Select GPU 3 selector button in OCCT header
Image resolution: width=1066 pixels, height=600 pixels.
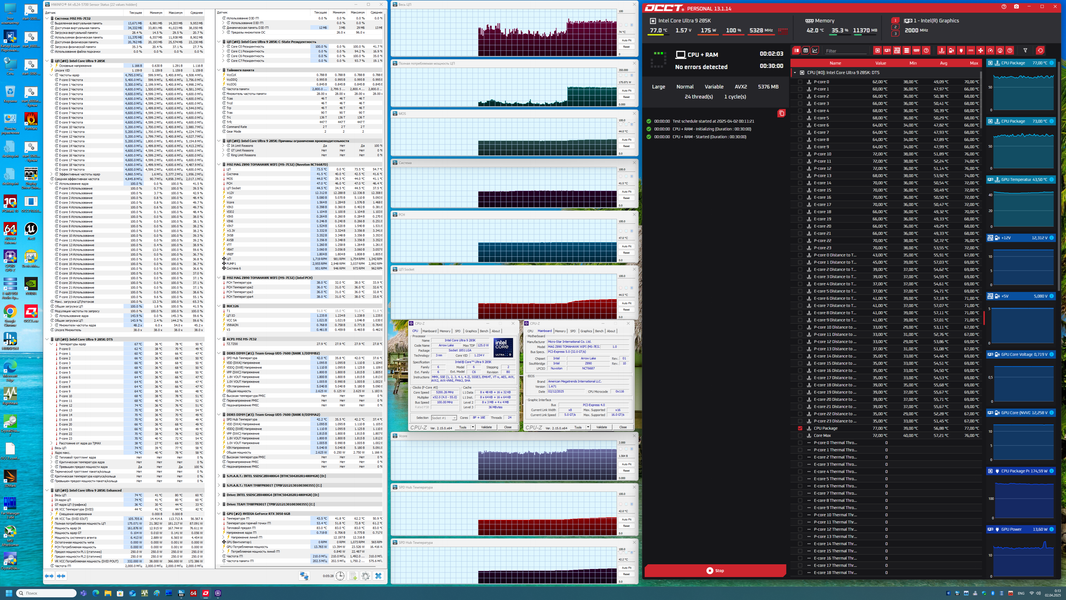895,33
